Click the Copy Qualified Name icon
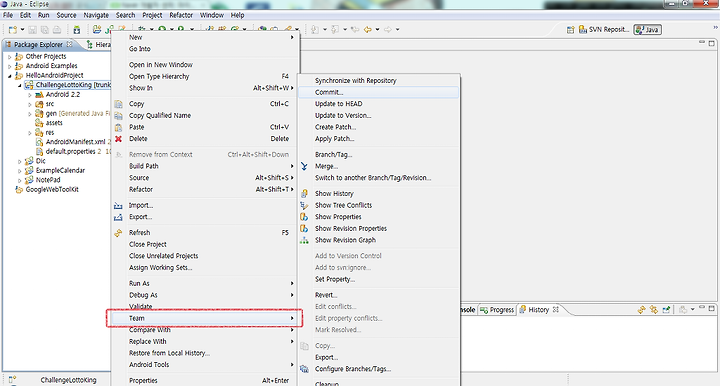 [x=118, y=116]
